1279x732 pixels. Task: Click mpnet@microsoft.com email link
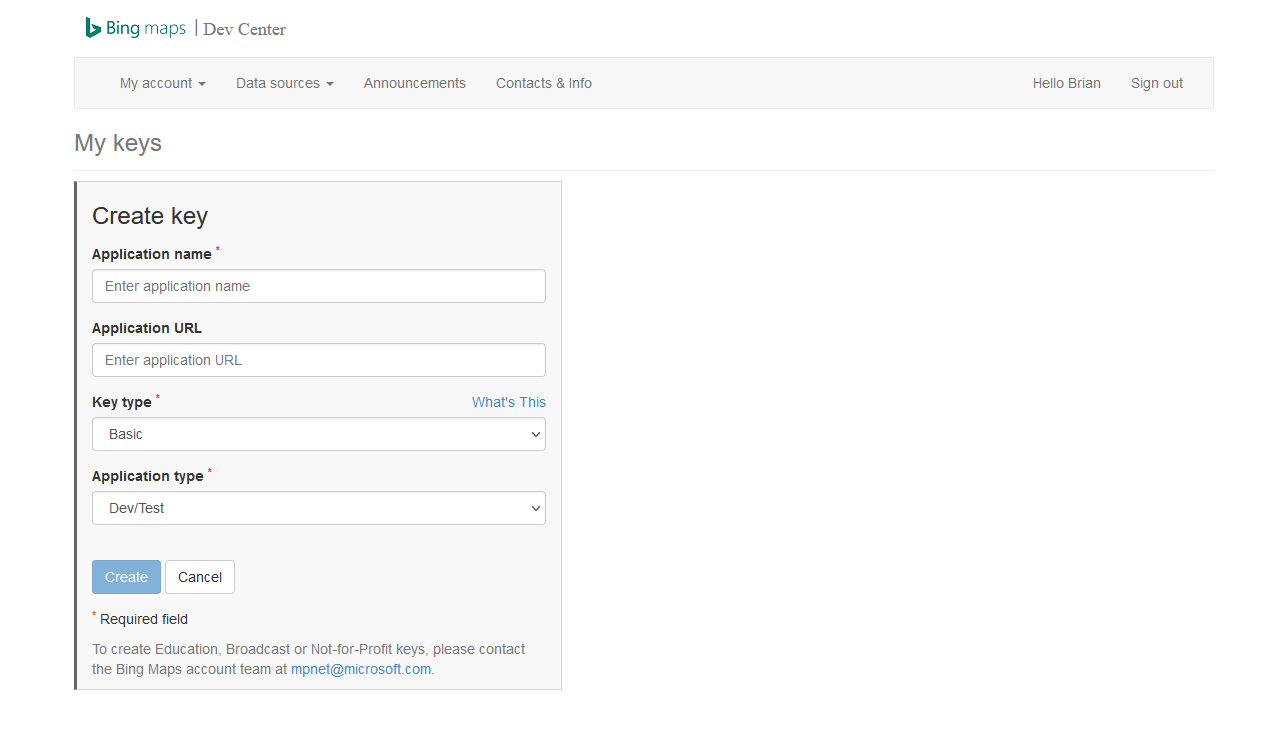point(361,669)
